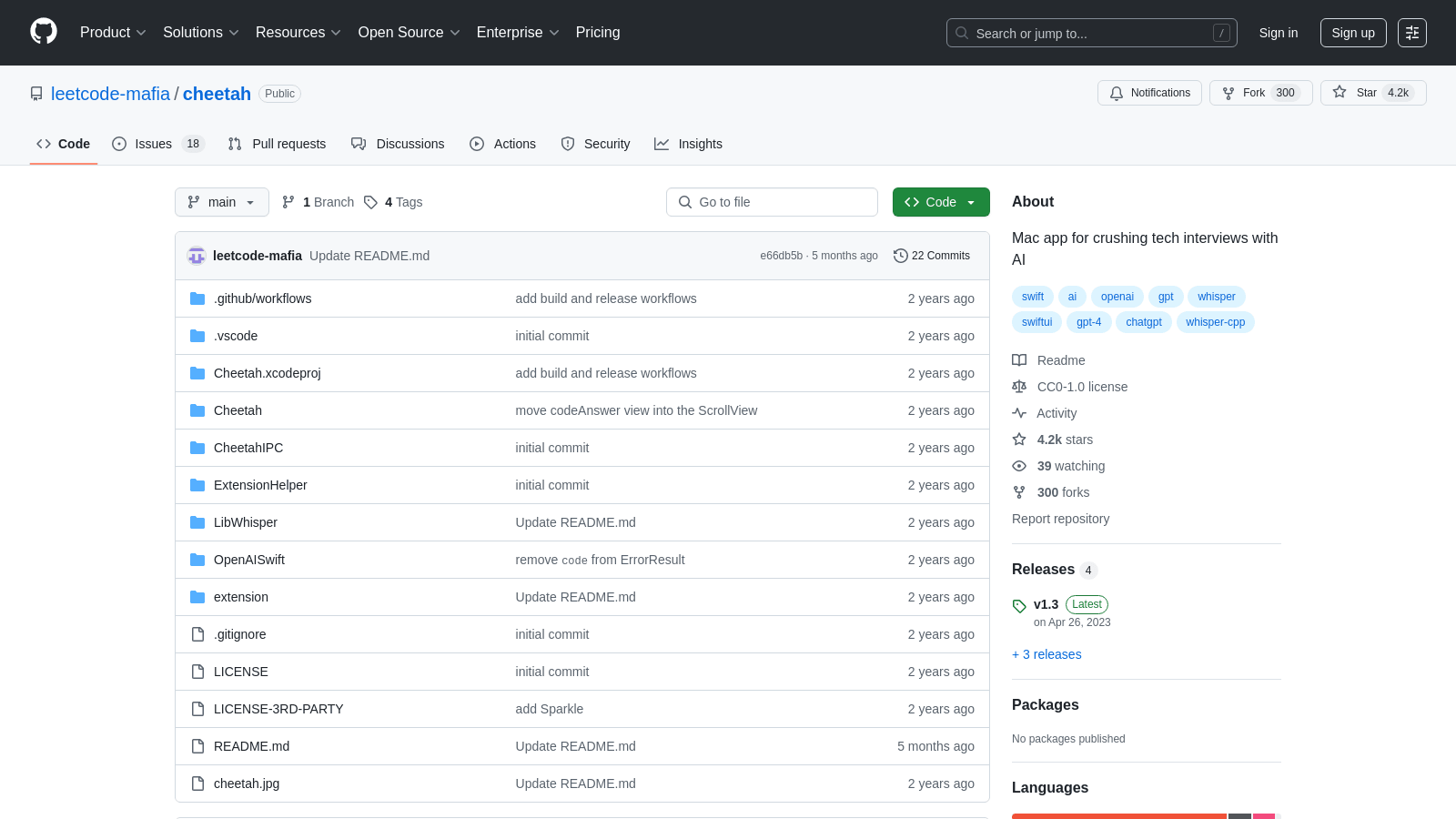Open the whisper-cpp topic tag
The width and height of the screenshot is (1456, 819).
1215,322
